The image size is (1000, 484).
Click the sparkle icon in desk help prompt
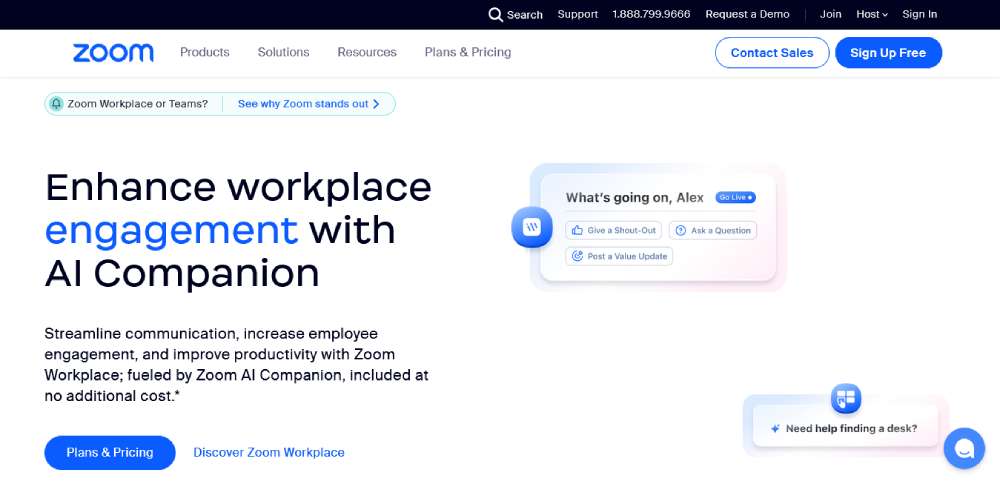[x=775, y=429]
